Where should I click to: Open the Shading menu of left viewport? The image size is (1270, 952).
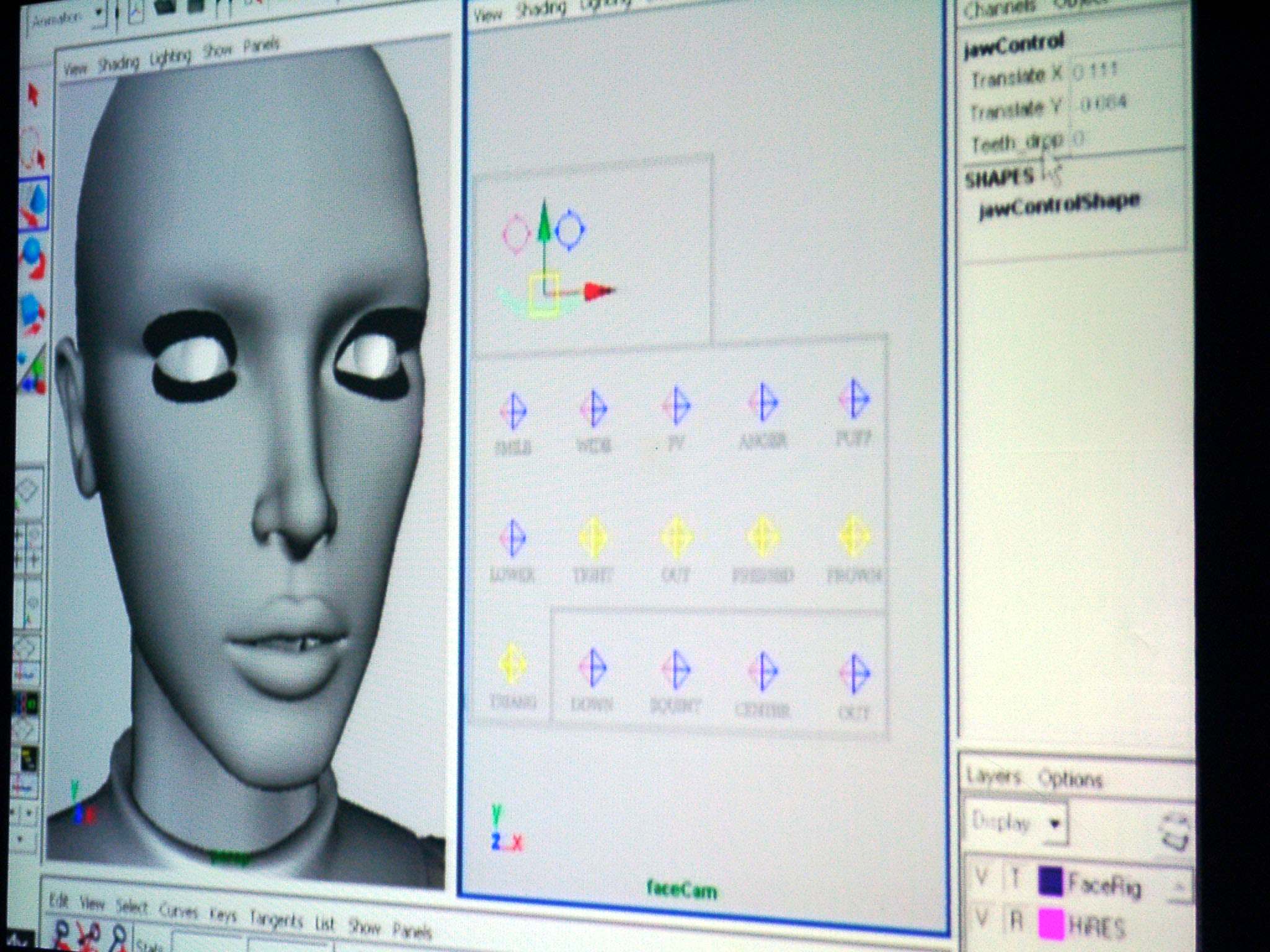coord(118,63)
